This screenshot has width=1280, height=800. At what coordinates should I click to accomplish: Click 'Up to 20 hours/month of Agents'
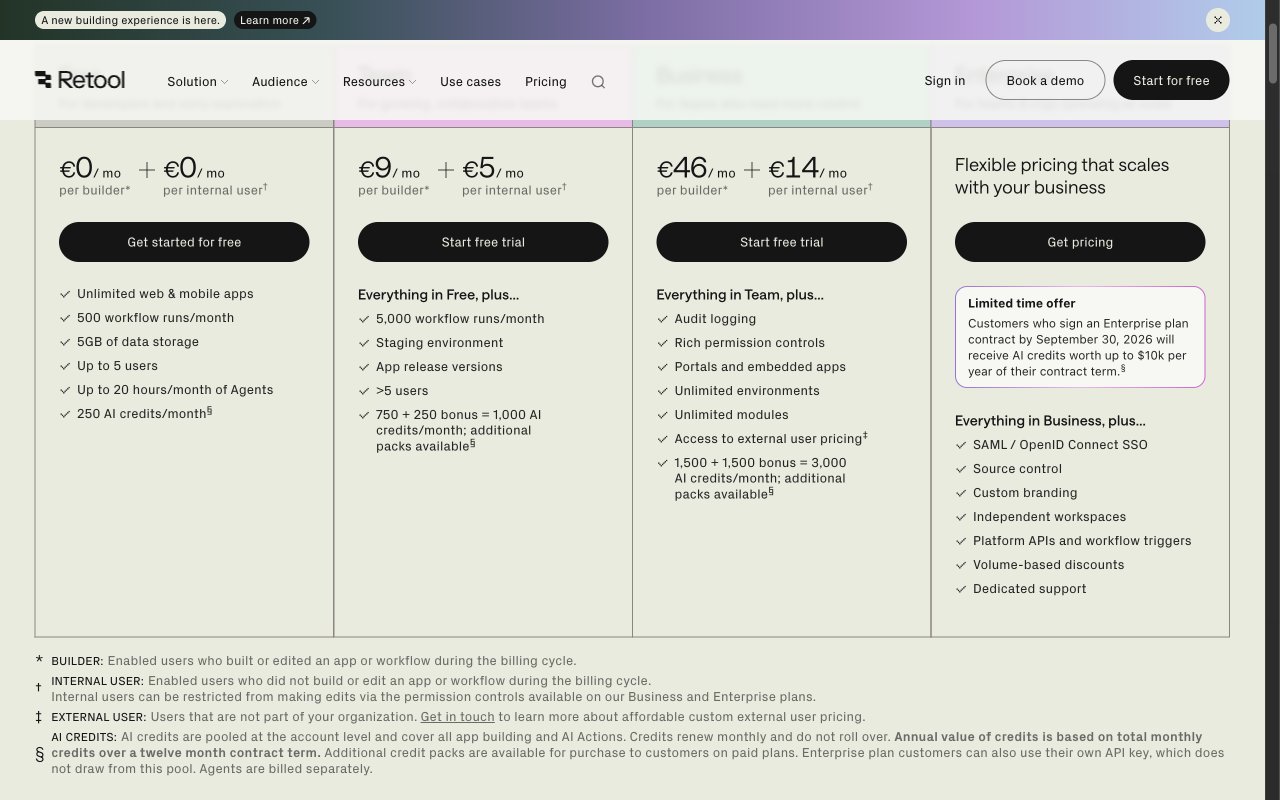[175, 390]
